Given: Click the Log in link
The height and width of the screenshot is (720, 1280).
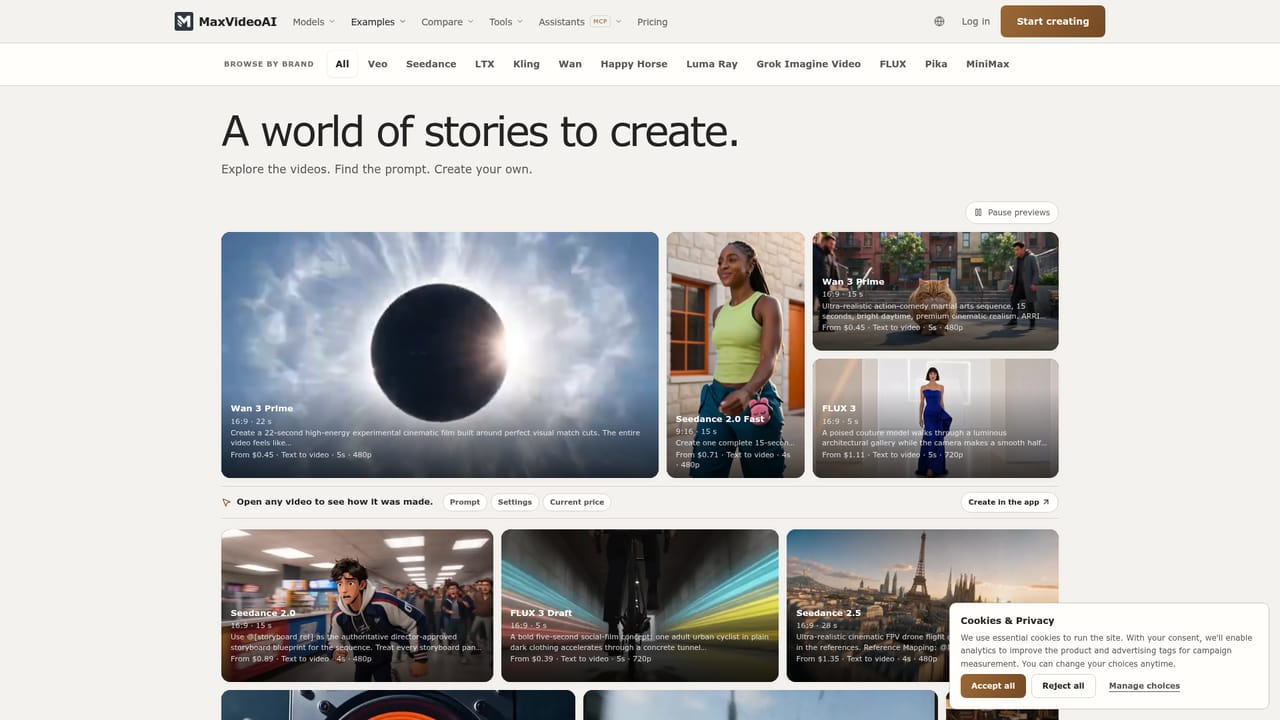Looking at the screenshot, I should tap(975, 21).
